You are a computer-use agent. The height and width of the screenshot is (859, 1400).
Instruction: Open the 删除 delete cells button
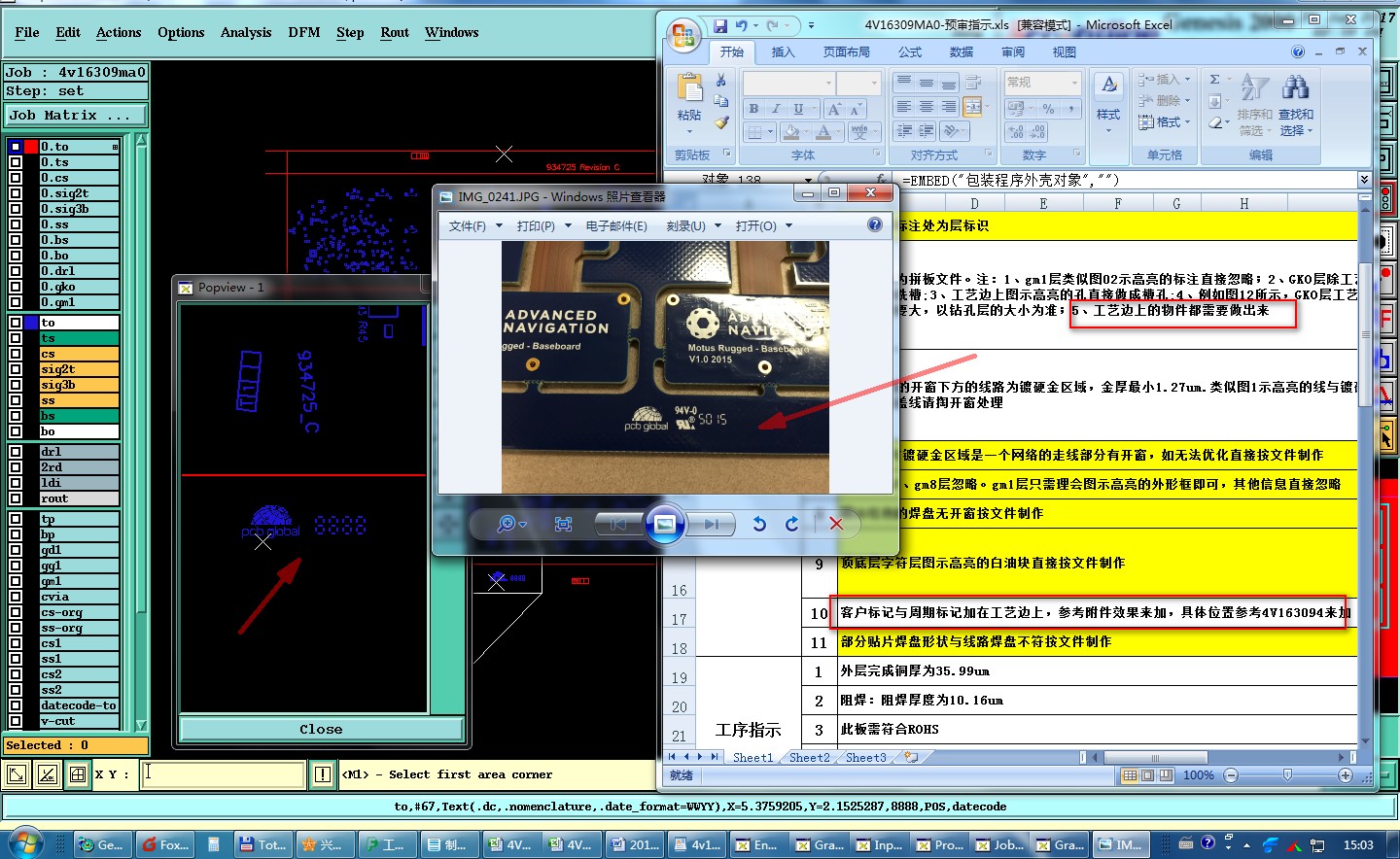tap(1165, 101)
